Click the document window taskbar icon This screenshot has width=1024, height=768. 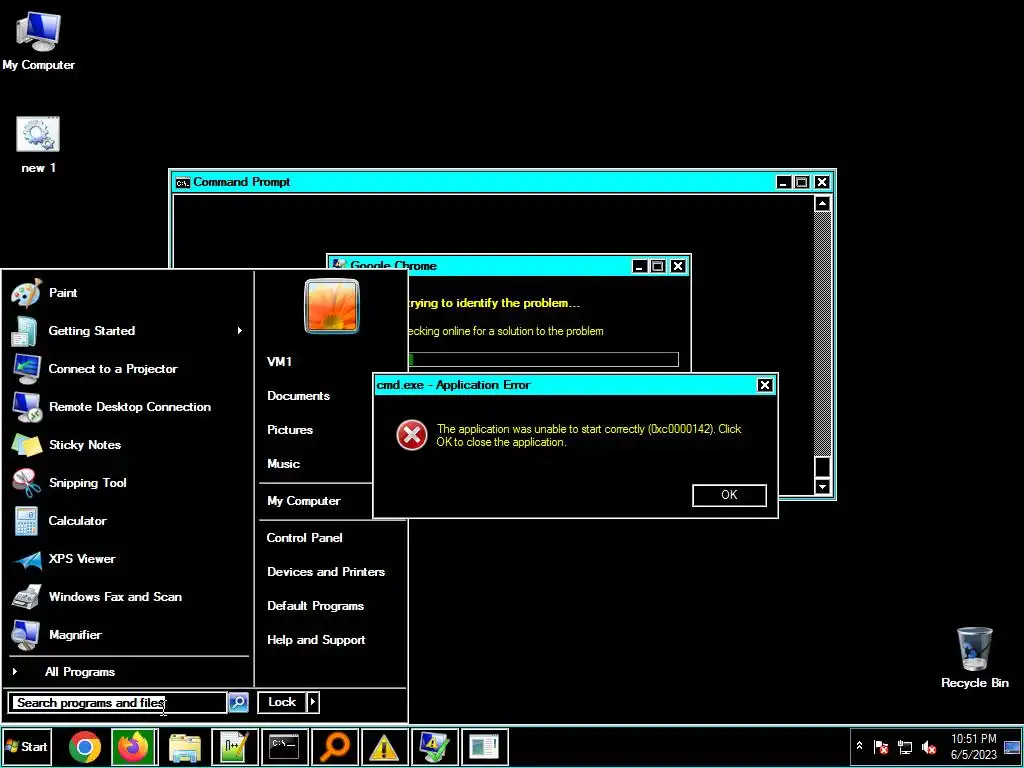click(484, 746)
